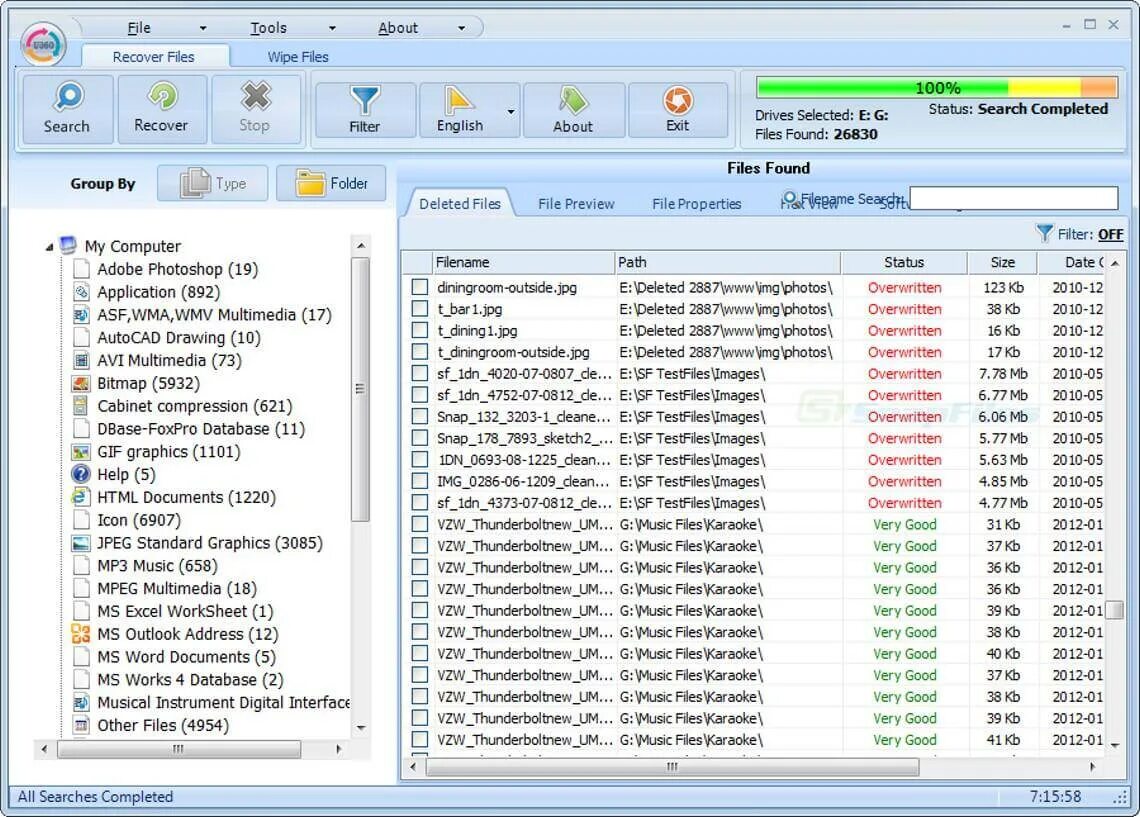Click the About tag icon
This screenshot has width=1140, height=817.
click(x=573, y=101)
